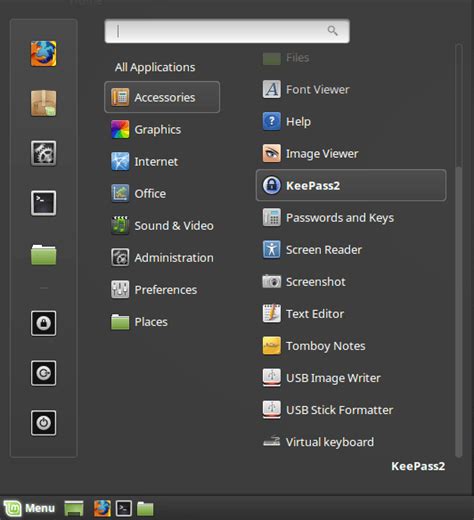Open Software Manager package icon in sidebar

point(44,103)
